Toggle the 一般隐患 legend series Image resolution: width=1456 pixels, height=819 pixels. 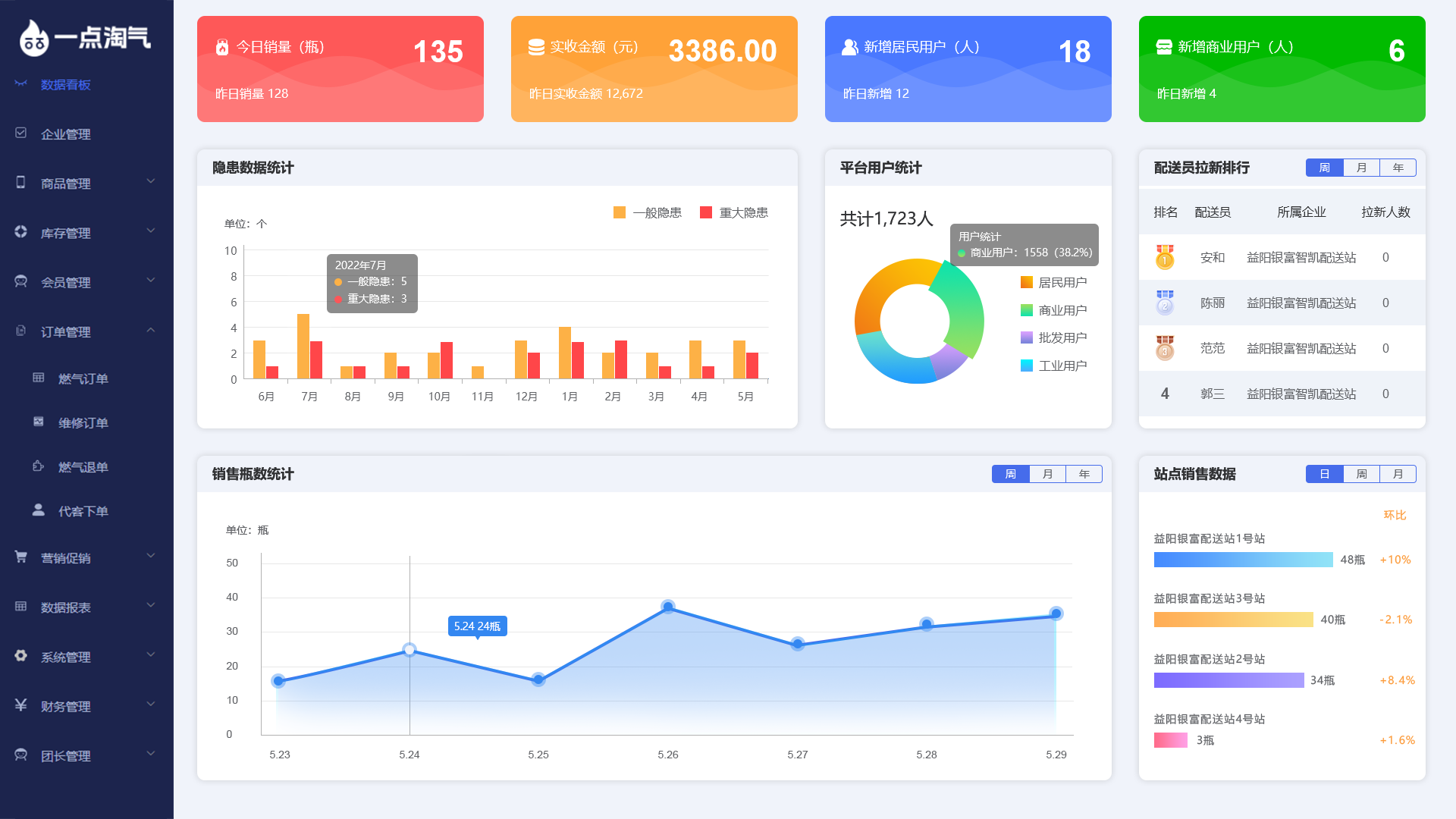click(648, 212)
